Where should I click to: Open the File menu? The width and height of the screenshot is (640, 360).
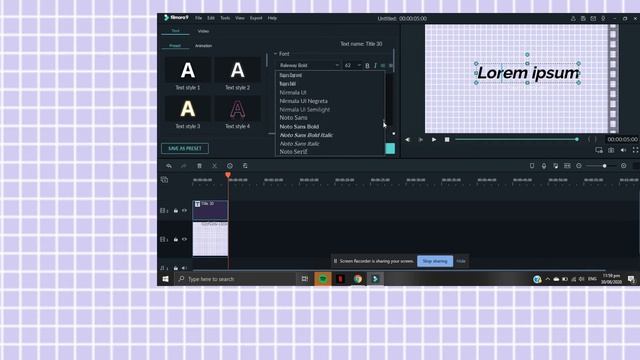coord(198,18)
